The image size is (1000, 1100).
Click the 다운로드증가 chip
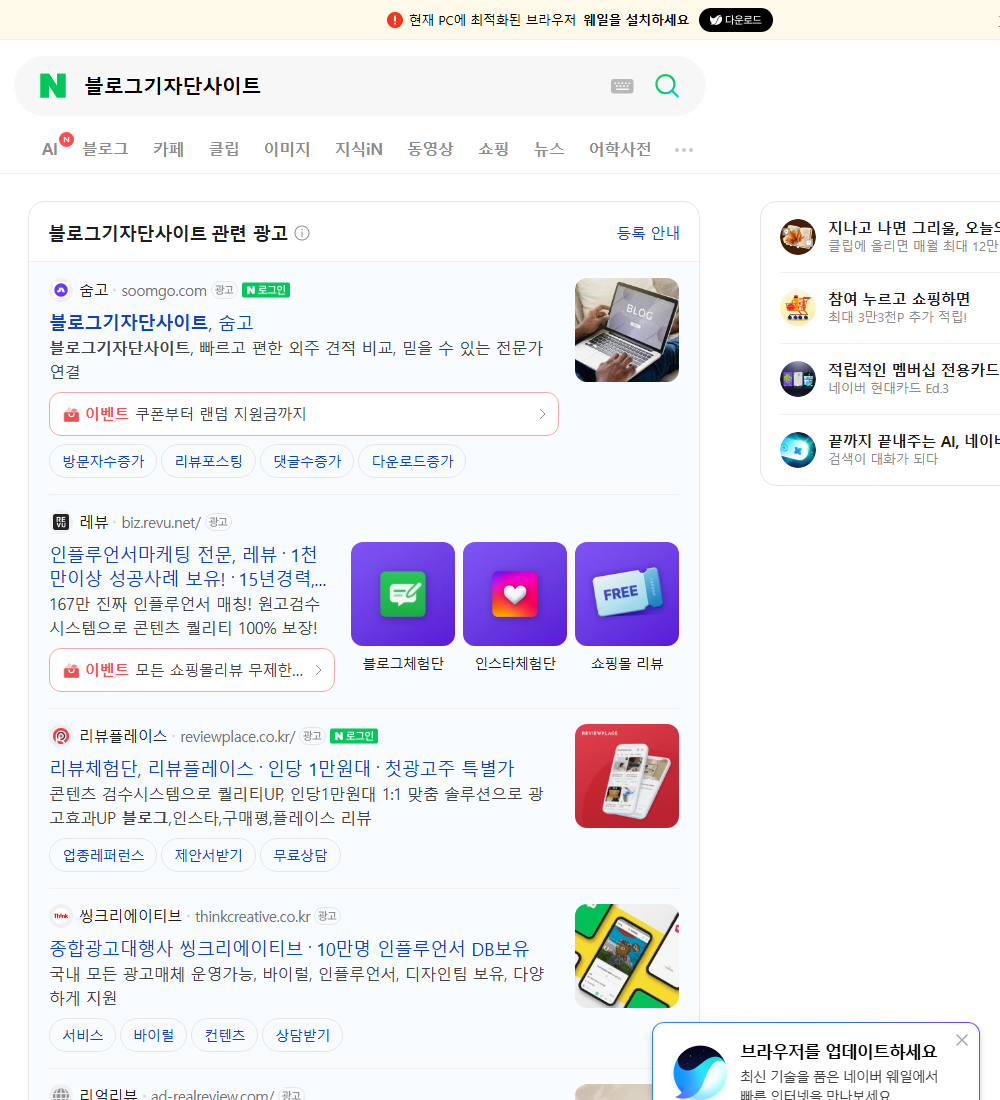(412, 461)
